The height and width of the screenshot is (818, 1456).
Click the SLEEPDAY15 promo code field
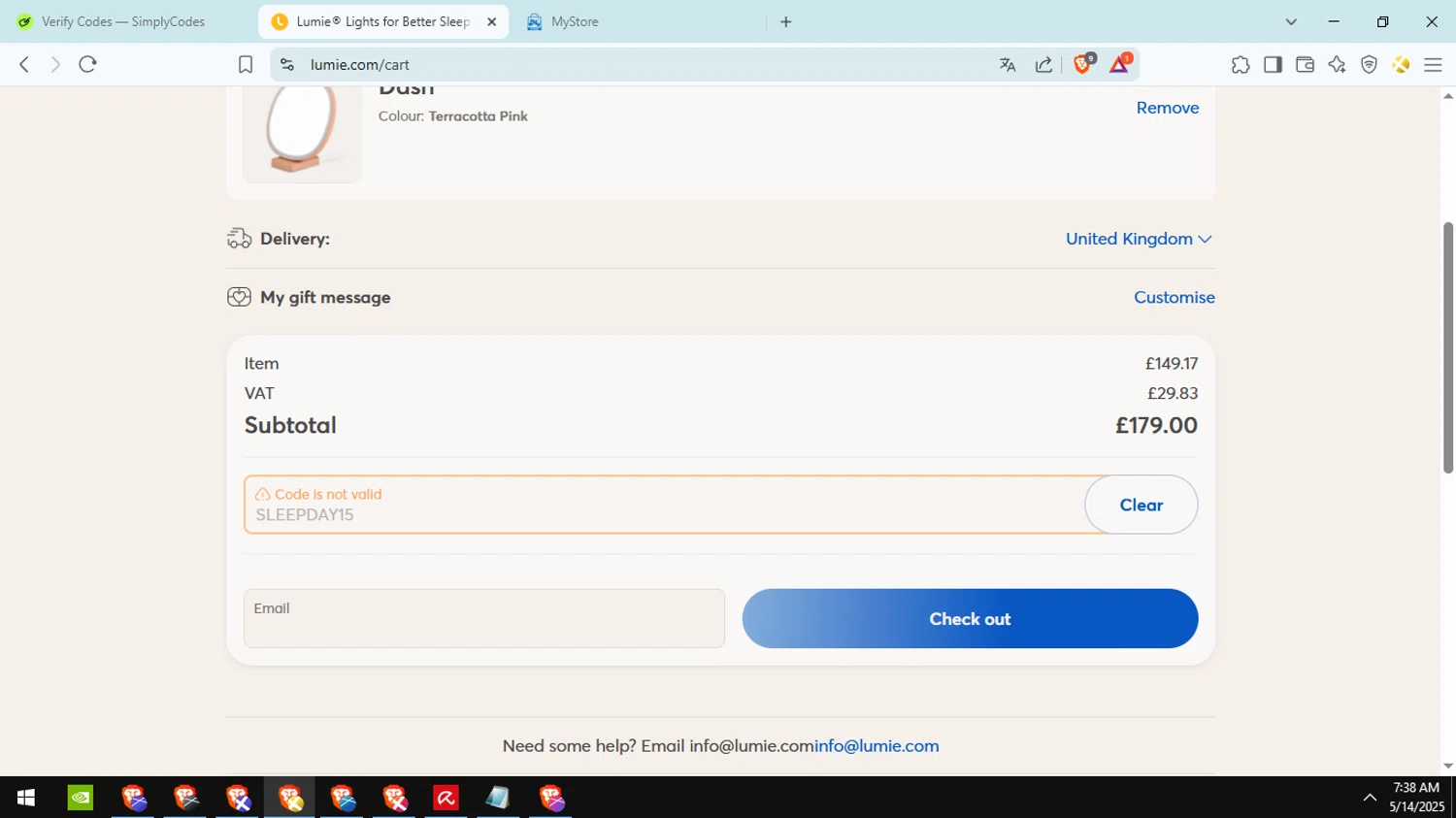click(664, 505)
